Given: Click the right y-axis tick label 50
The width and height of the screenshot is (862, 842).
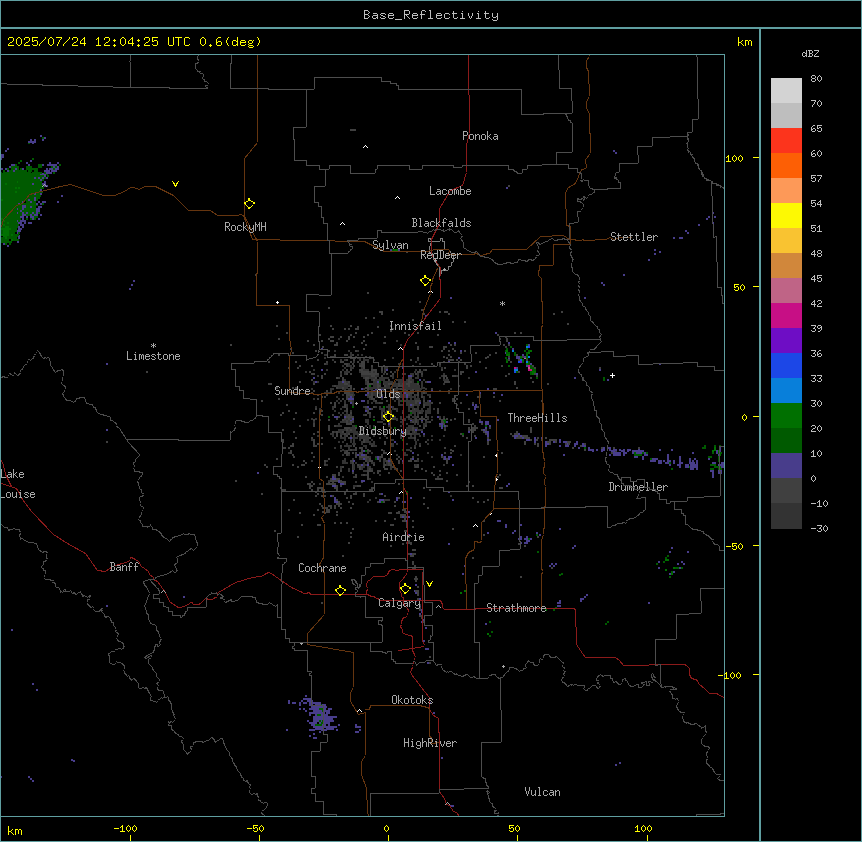Looking at the screenshot, I should point(739,287).
